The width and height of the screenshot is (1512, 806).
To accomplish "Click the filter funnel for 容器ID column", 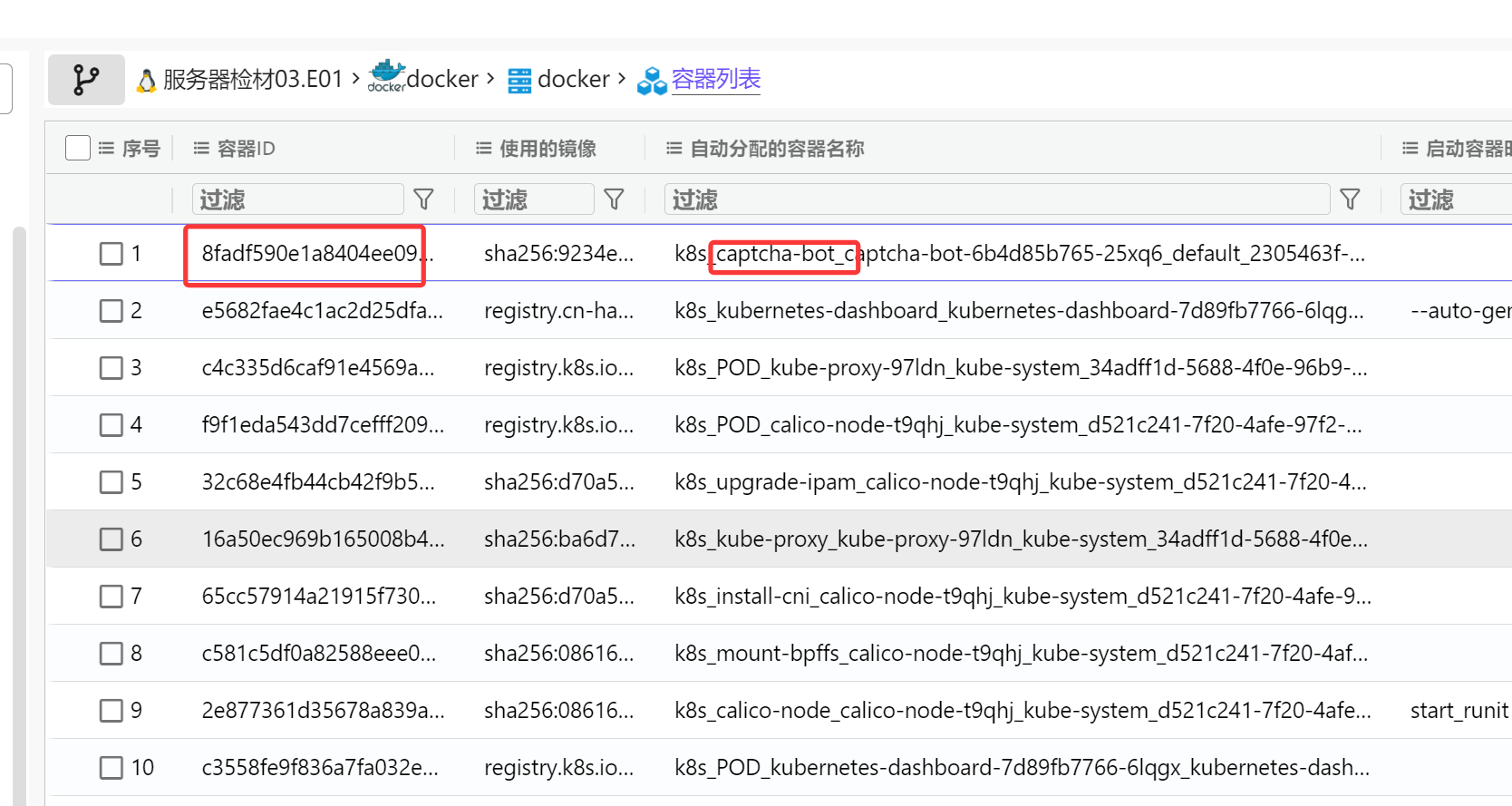I will point(423,199).
